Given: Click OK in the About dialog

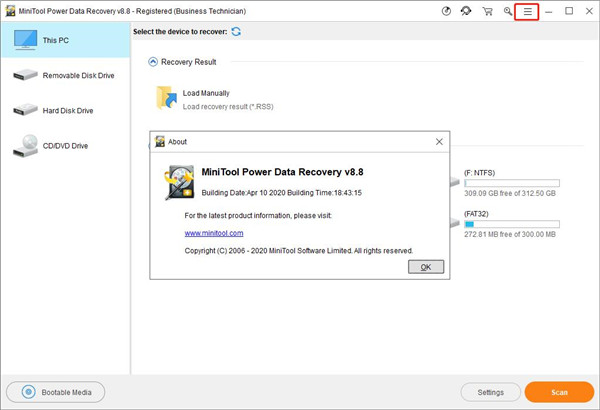Looking at the screenshot, I should coord(426,267).
